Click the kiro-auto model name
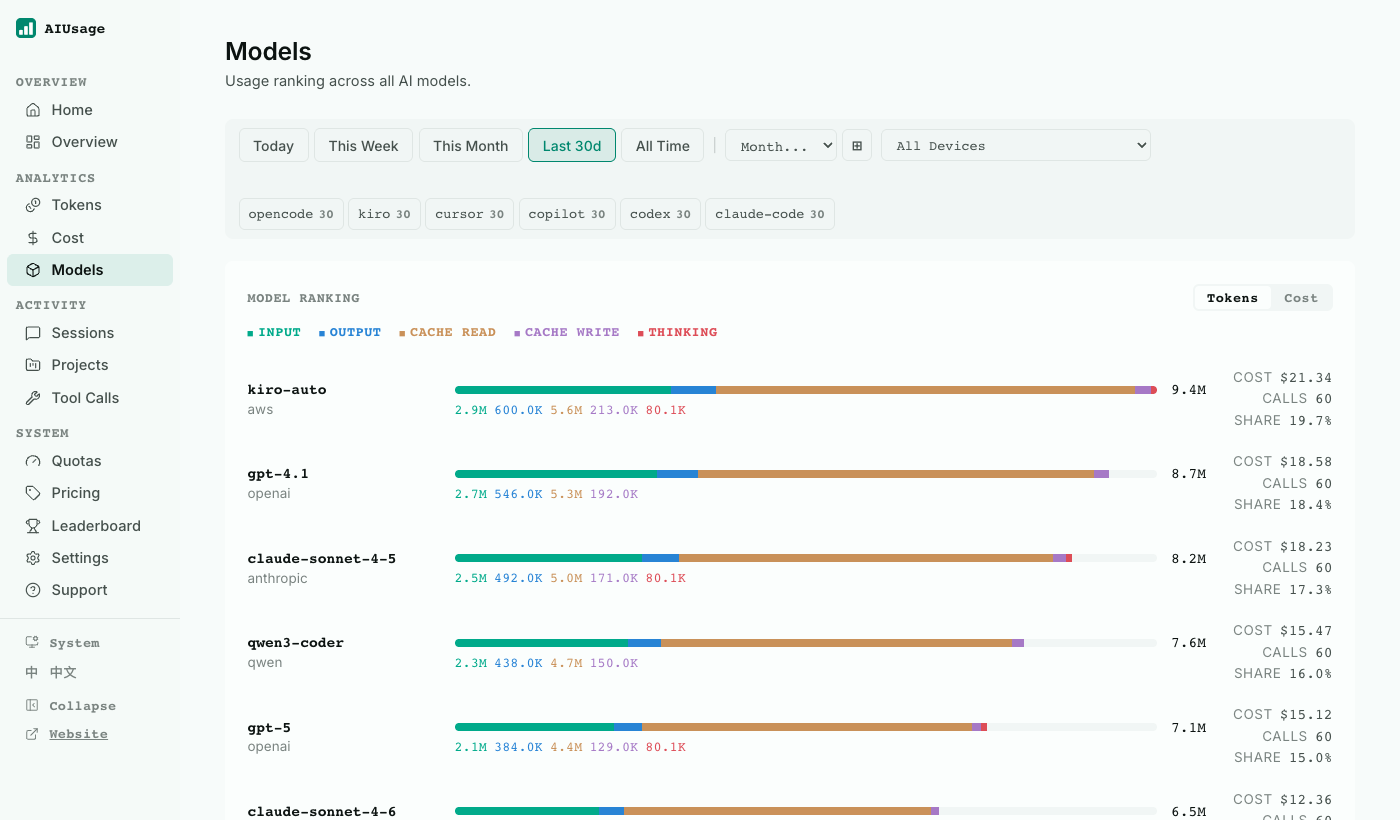The image size is (1400, 820). pos(287,390)
